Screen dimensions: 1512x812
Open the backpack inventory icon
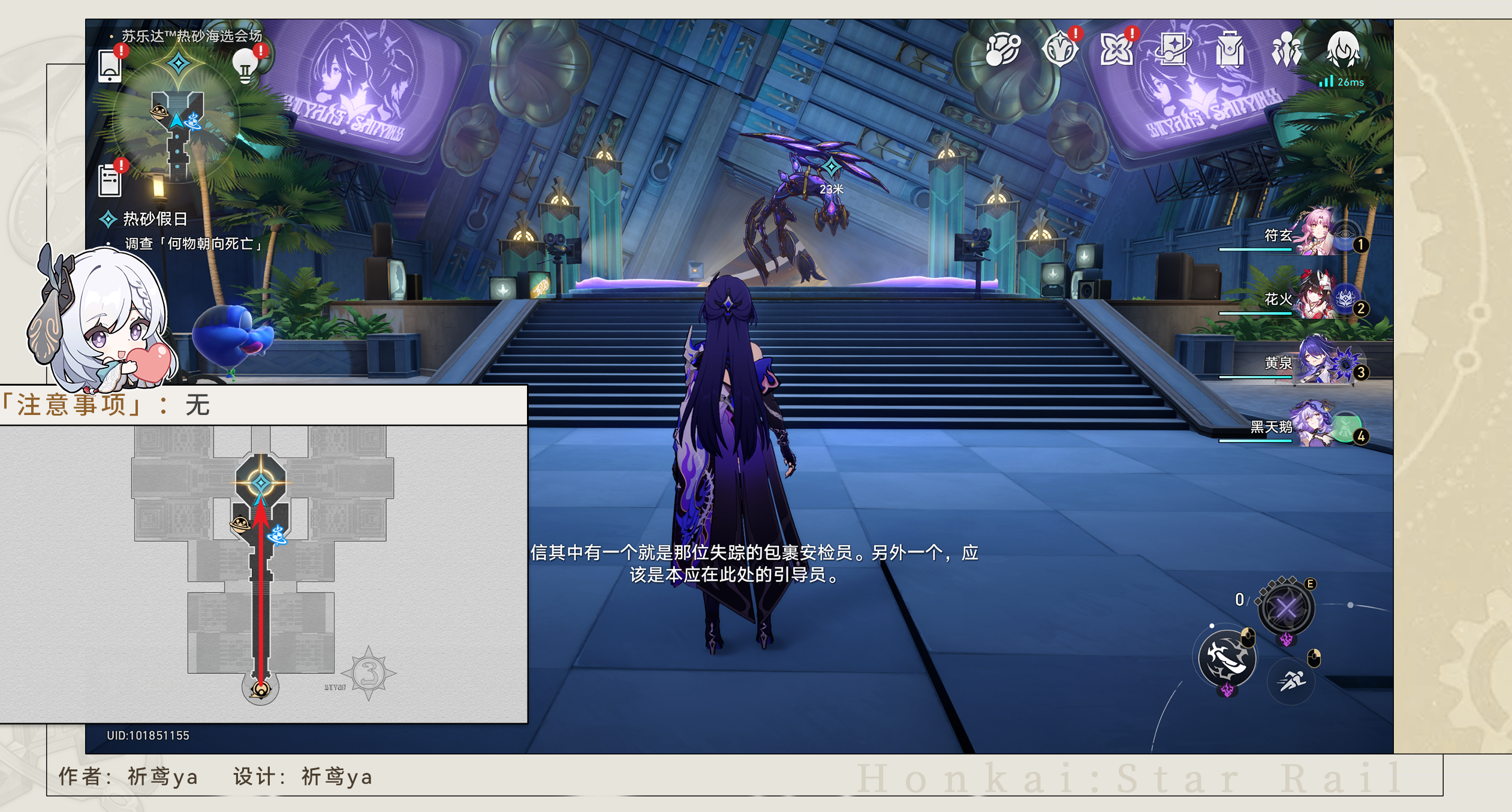1230,49
